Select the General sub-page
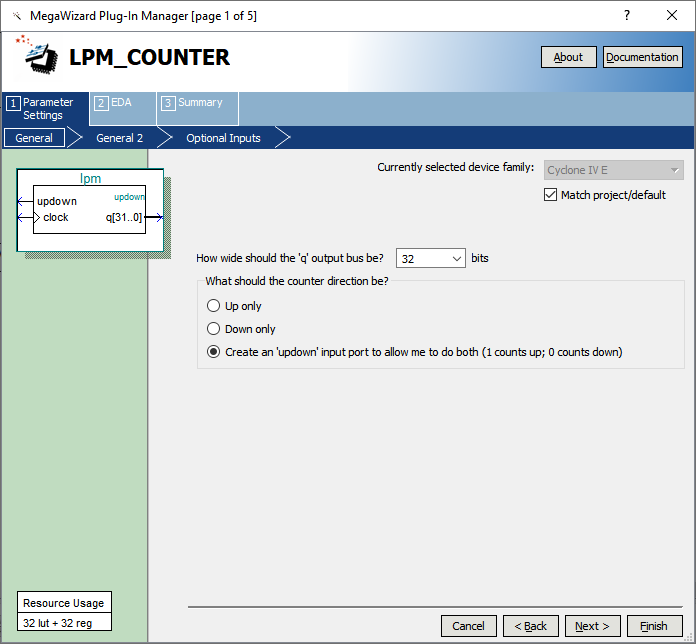The height and width of the screenshot is (644, 696). (34, 138)
